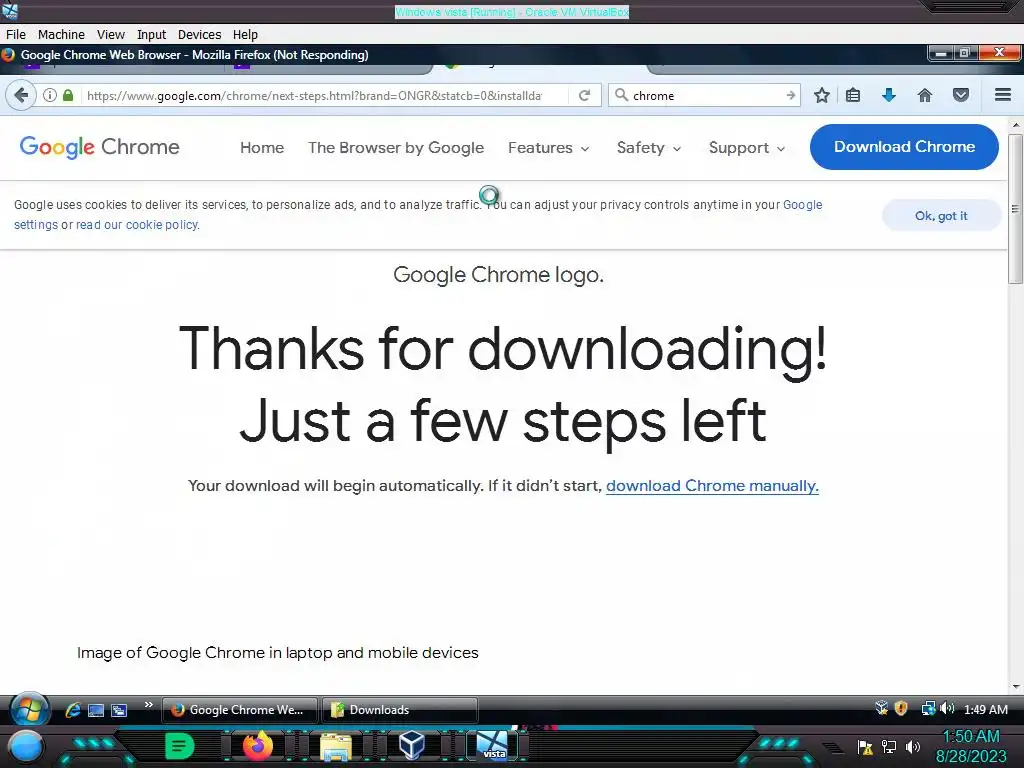Image resolution: width=1024 pixels, height=768 pixels.
Task: Click the green padlock security icon
Action: 68,95
